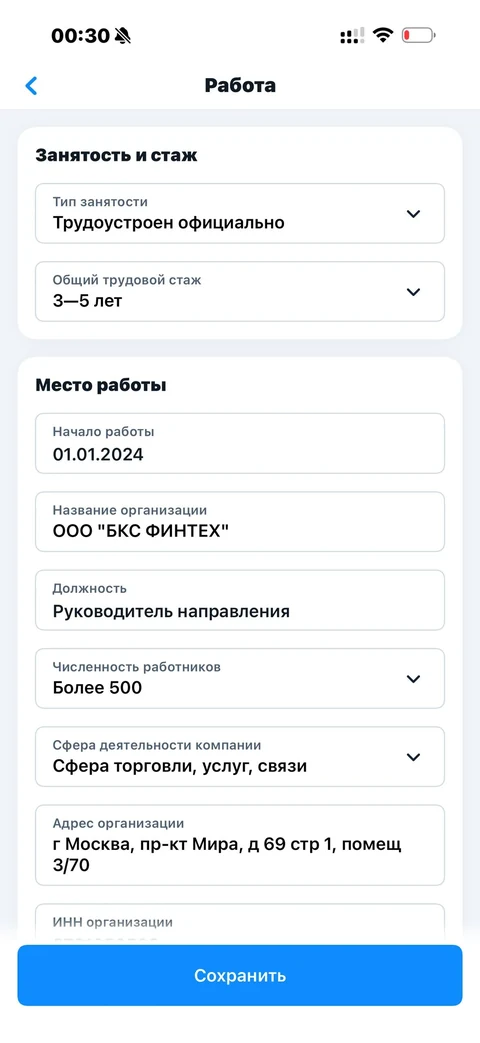This screenshot has height=1043, width=480.
Task: Open the Трудоустроен официально dropdown field
Action: pyautogui.click(x=240, y=214)
